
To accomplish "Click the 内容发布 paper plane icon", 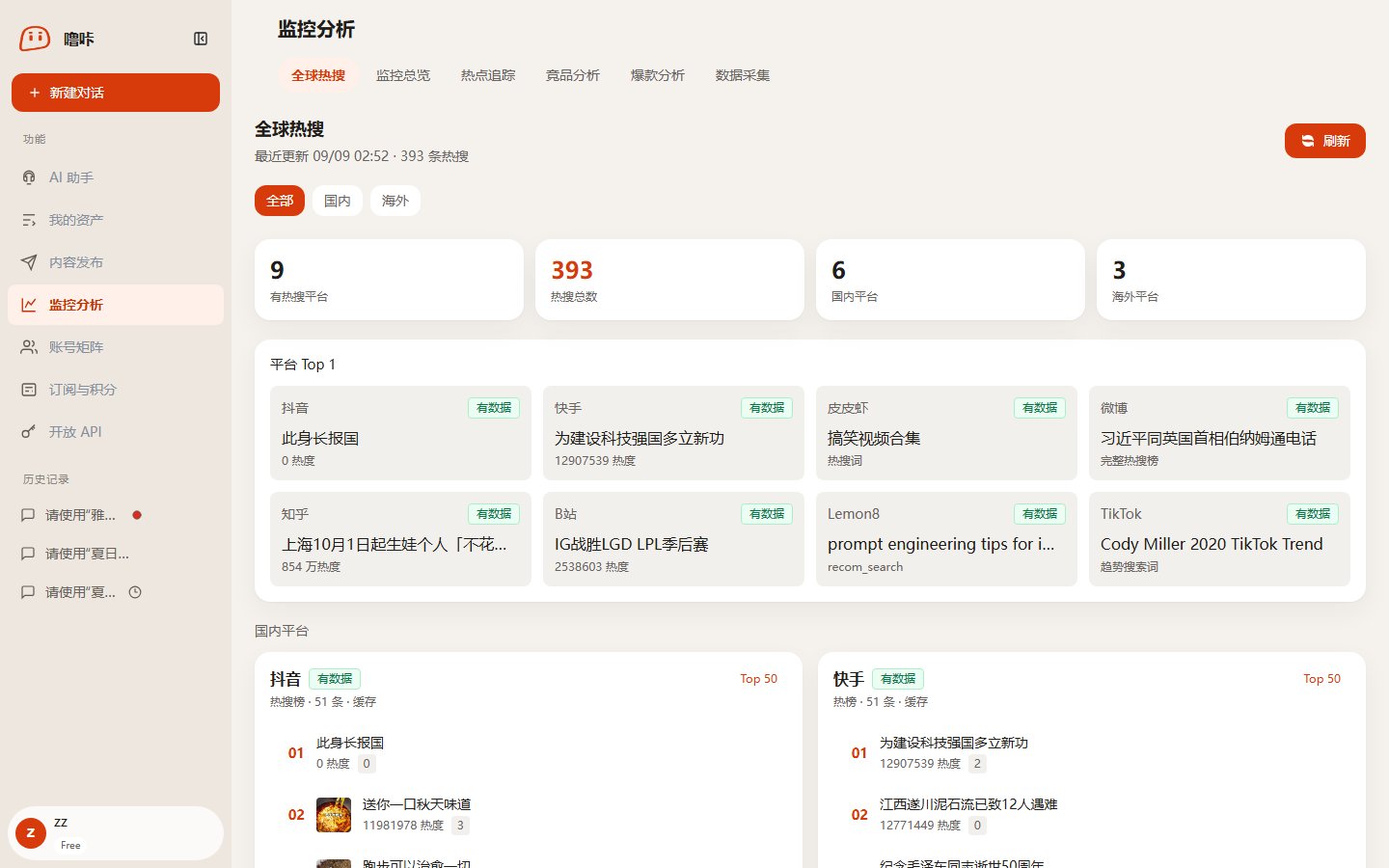I will click(29, 262).
